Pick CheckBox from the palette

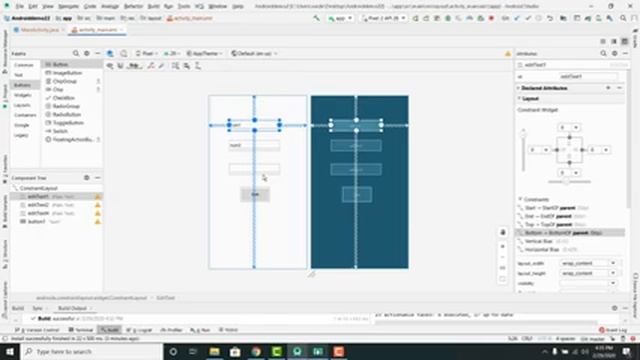pyautogui.click(x=63, y=98)
